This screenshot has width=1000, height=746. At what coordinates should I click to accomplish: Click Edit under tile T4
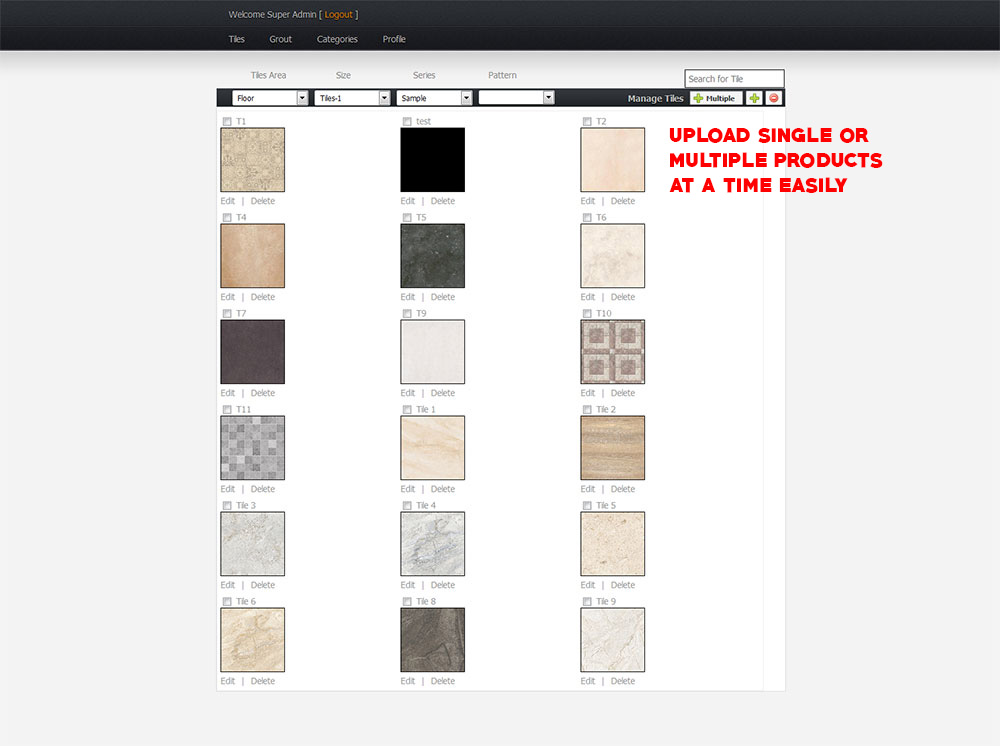[228, 297]
